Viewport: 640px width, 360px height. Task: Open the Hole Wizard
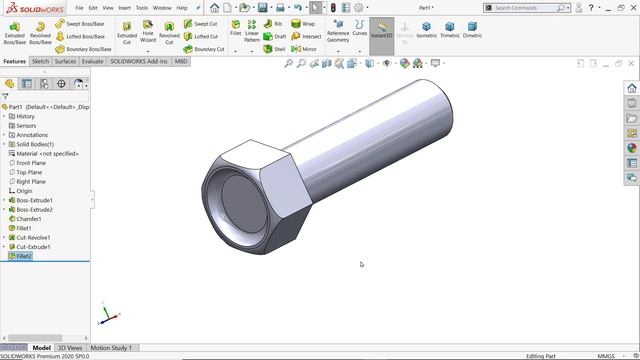pyautogui.click(x=148, y=31)
